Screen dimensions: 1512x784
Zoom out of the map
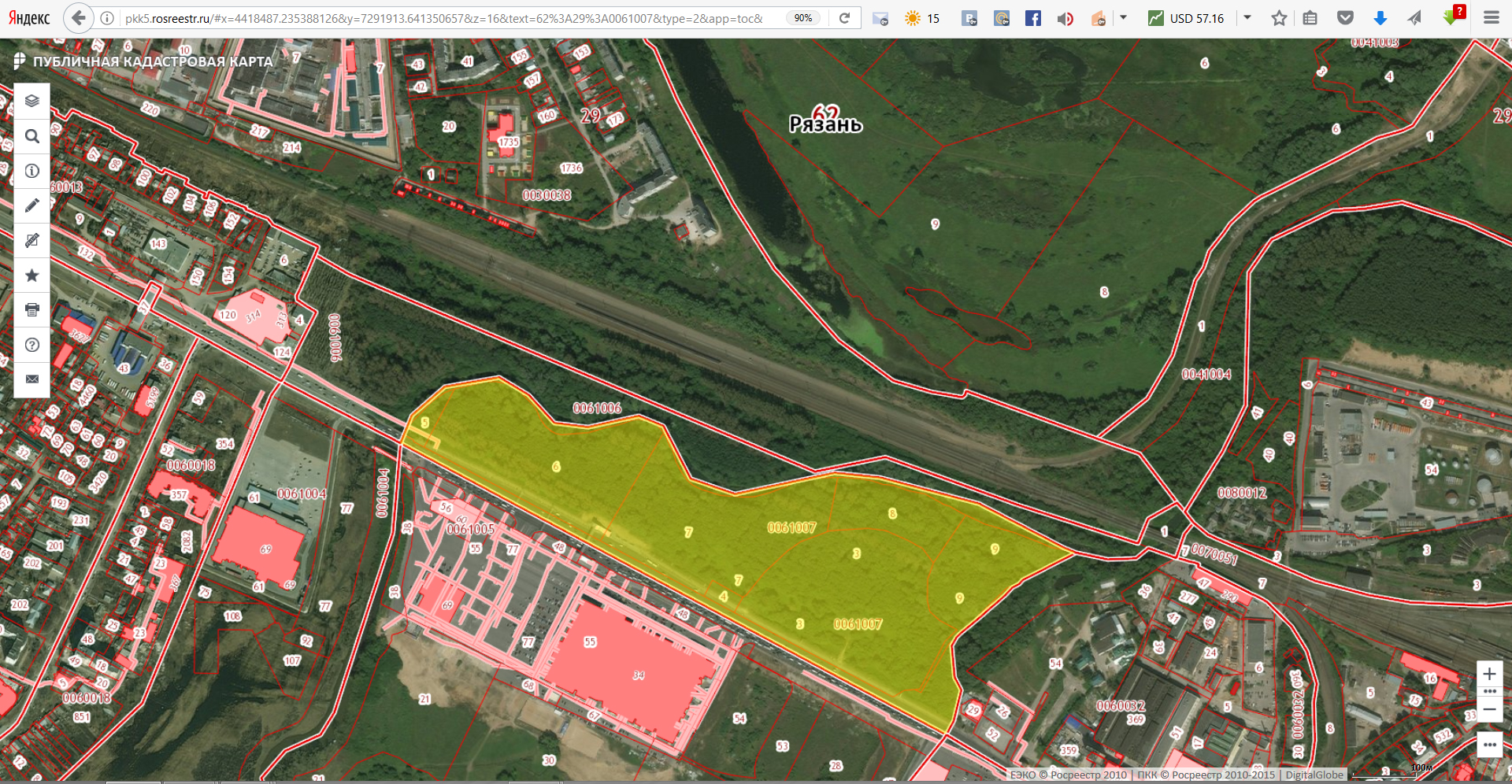pos(1489,709)
